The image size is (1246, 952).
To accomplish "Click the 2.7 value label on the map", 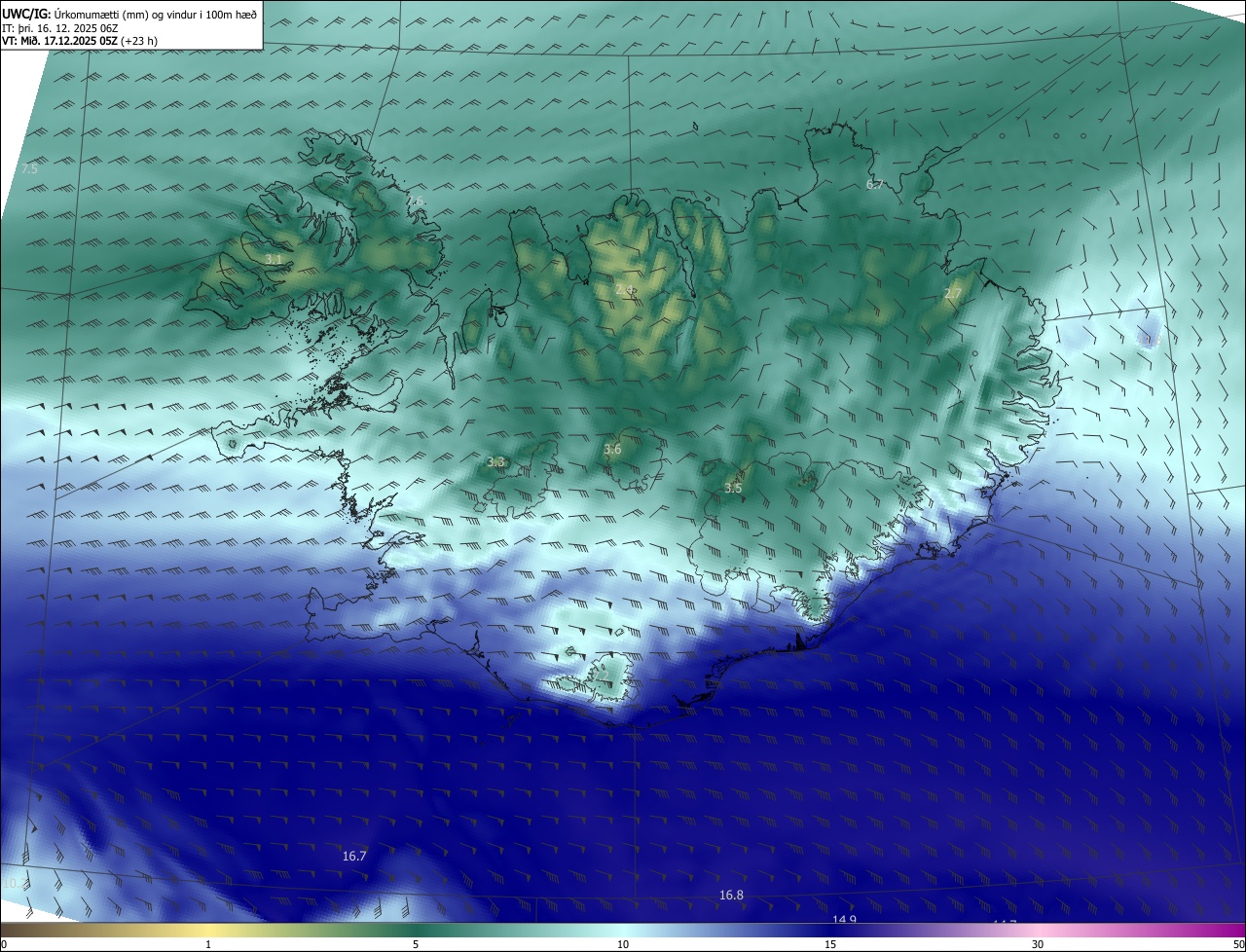I will point(952,294).
